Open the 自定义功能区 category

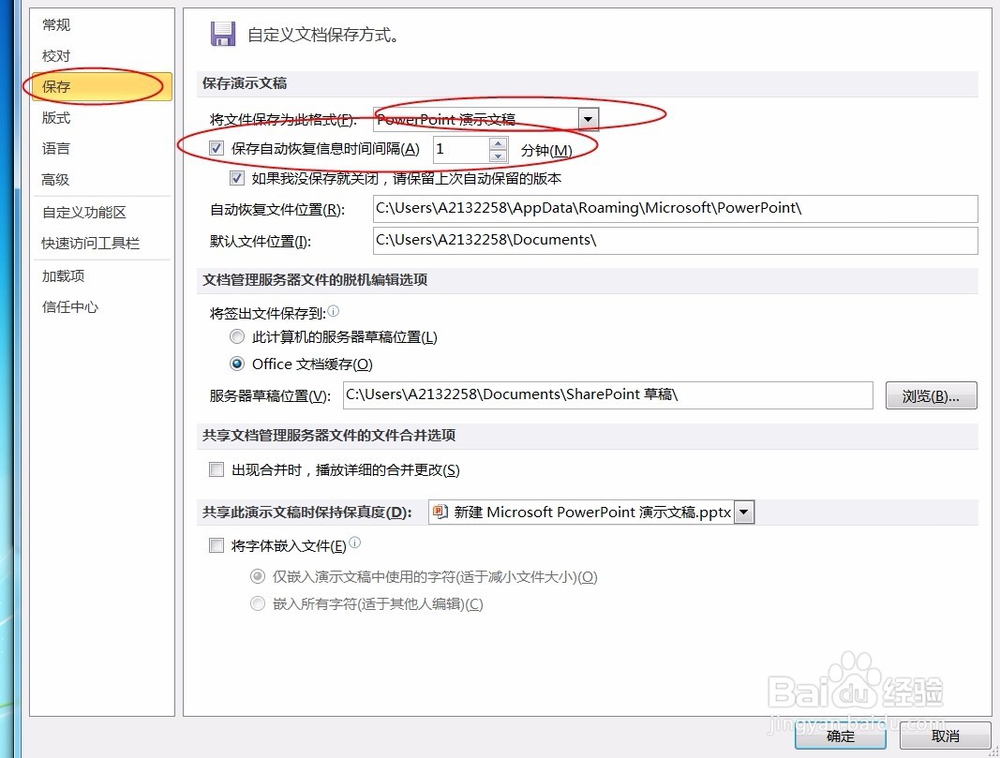pos(84,212)
